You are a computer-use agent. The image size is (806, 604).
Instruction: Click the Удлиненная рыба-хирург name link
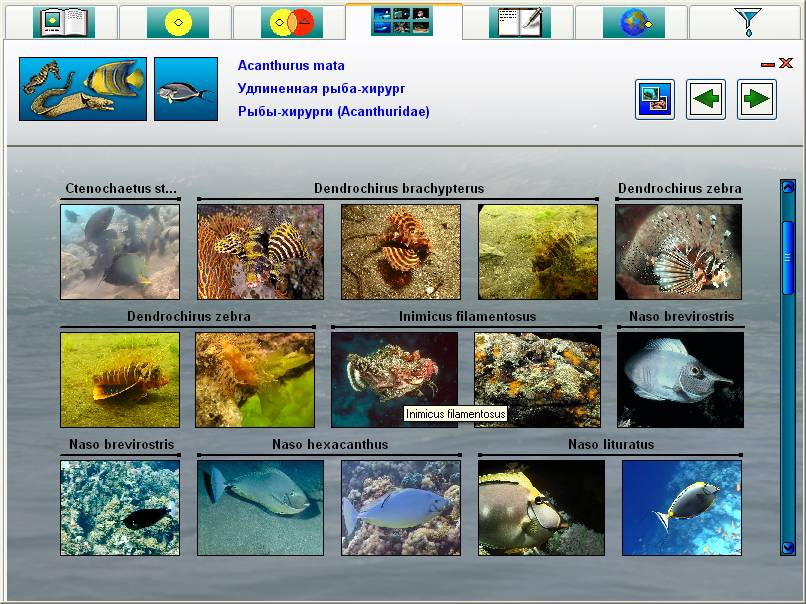point(321,88)
